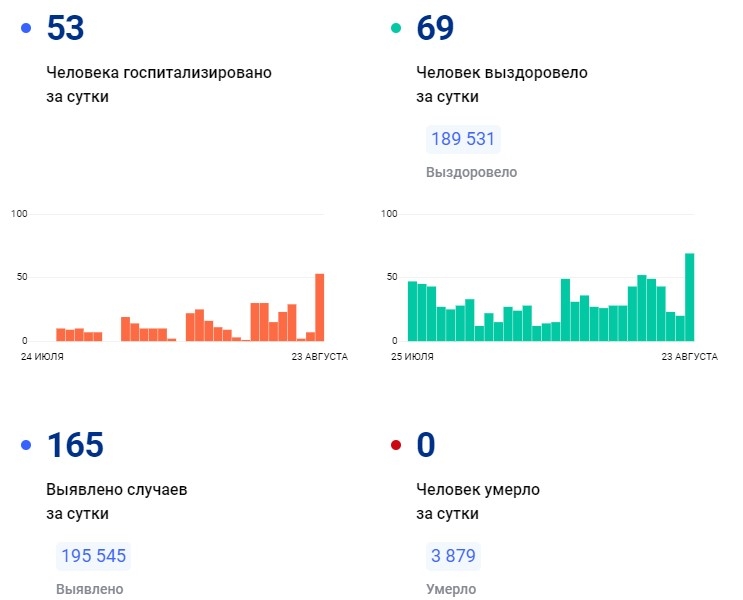Click the tallest green bar in recovery chart
This screenshot has height=600, width=743.
coord(689,297)
